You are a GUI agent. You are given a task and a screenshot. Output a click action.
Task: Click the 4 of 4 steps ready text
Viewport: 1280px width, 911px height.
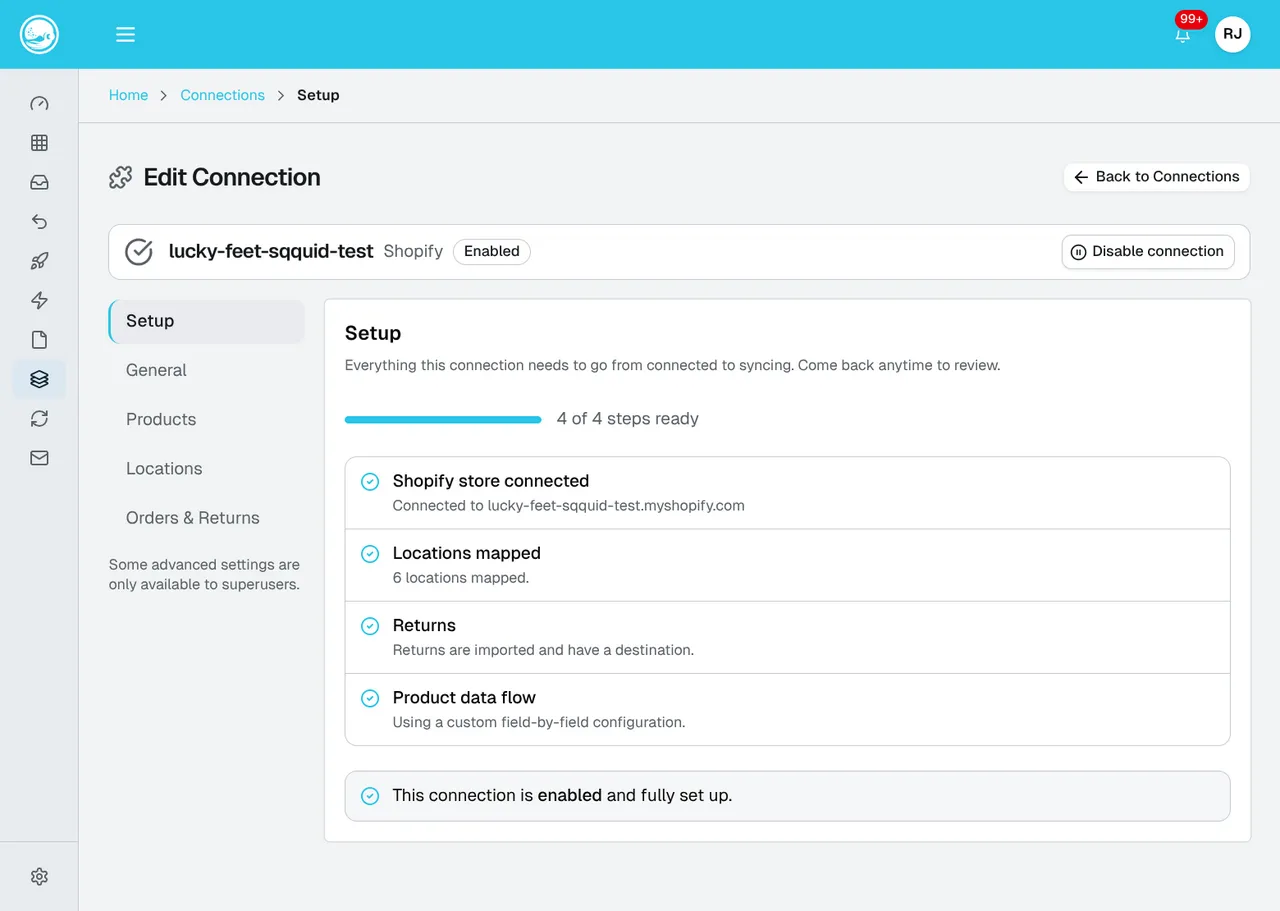(x=627, y=419)
